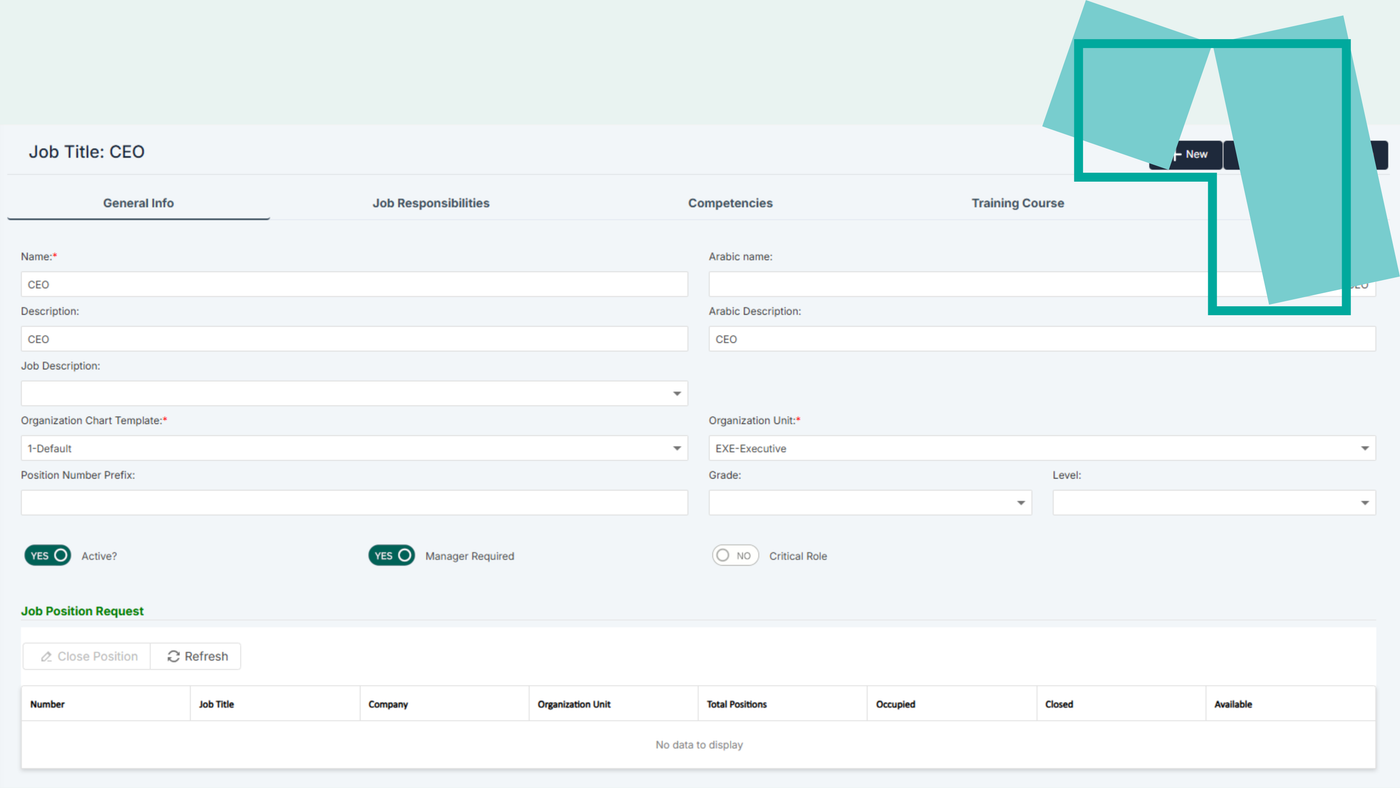
Task: Click the Occupied column header
Action: pos(895,705)
